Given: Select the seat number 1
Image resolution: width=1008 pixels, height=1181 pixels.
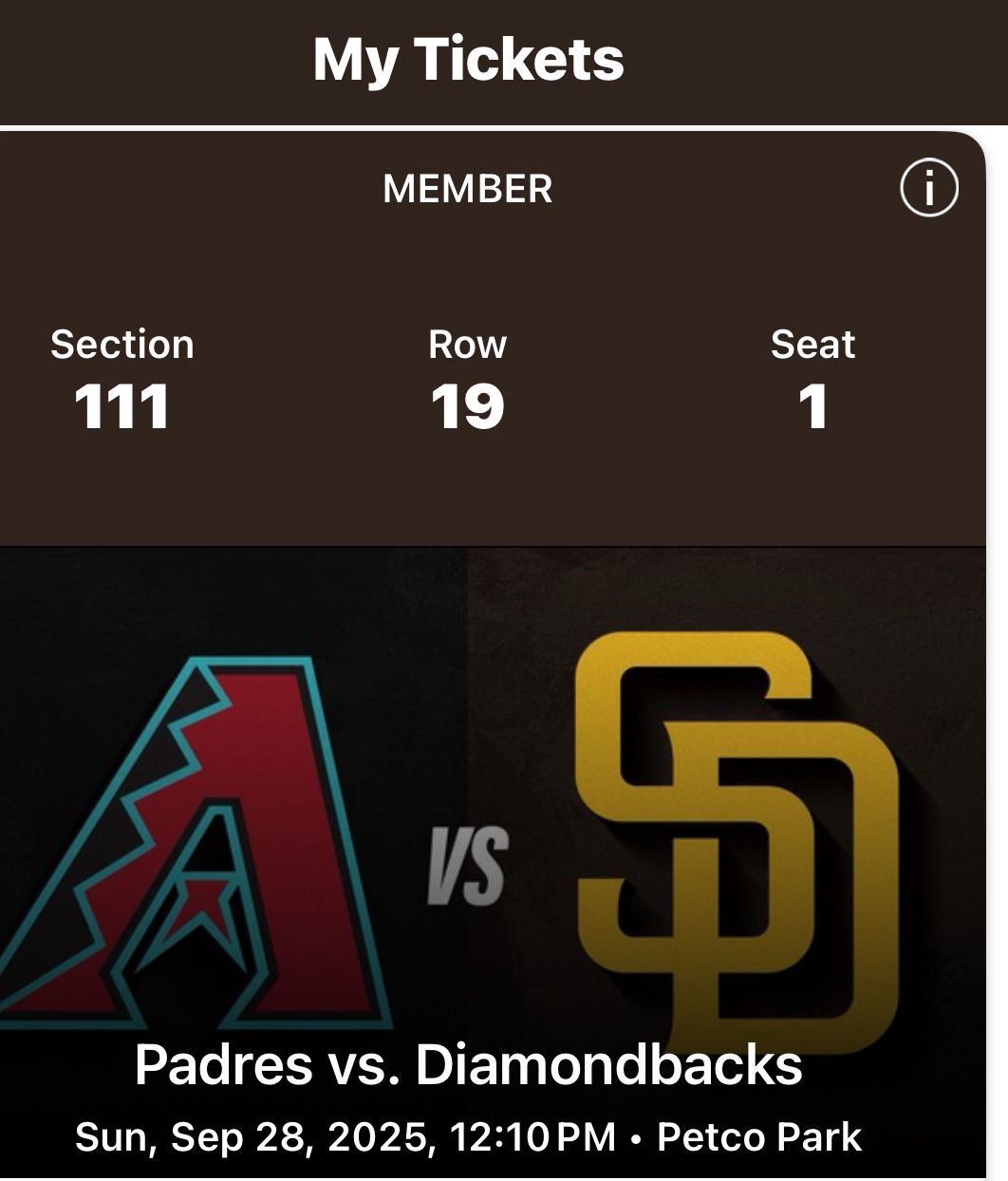Looking at the screenshot, I should click(x=812, y=406).
